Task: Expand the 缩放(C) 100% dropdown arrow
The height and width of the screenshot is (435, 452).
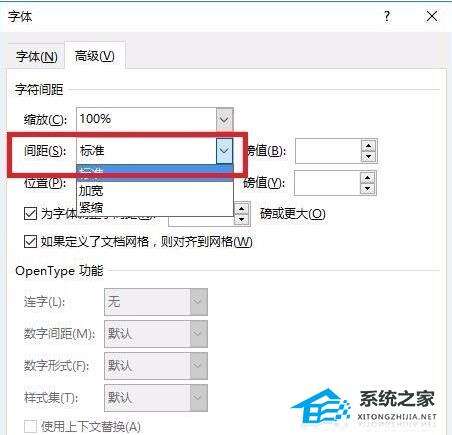Action: 224,119
